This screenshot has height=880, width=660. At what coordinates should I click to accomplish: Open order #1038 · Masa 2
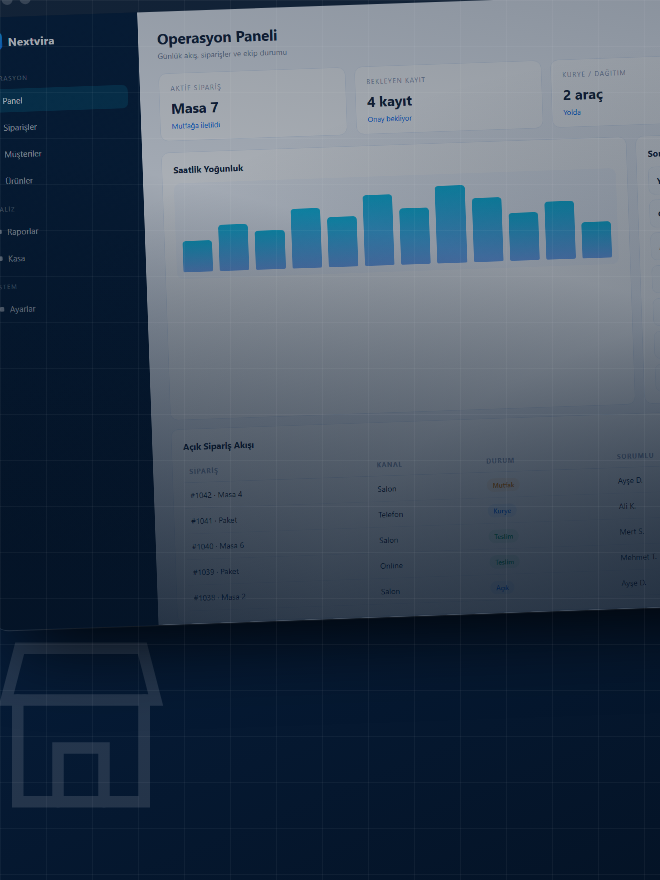point(219,597)
